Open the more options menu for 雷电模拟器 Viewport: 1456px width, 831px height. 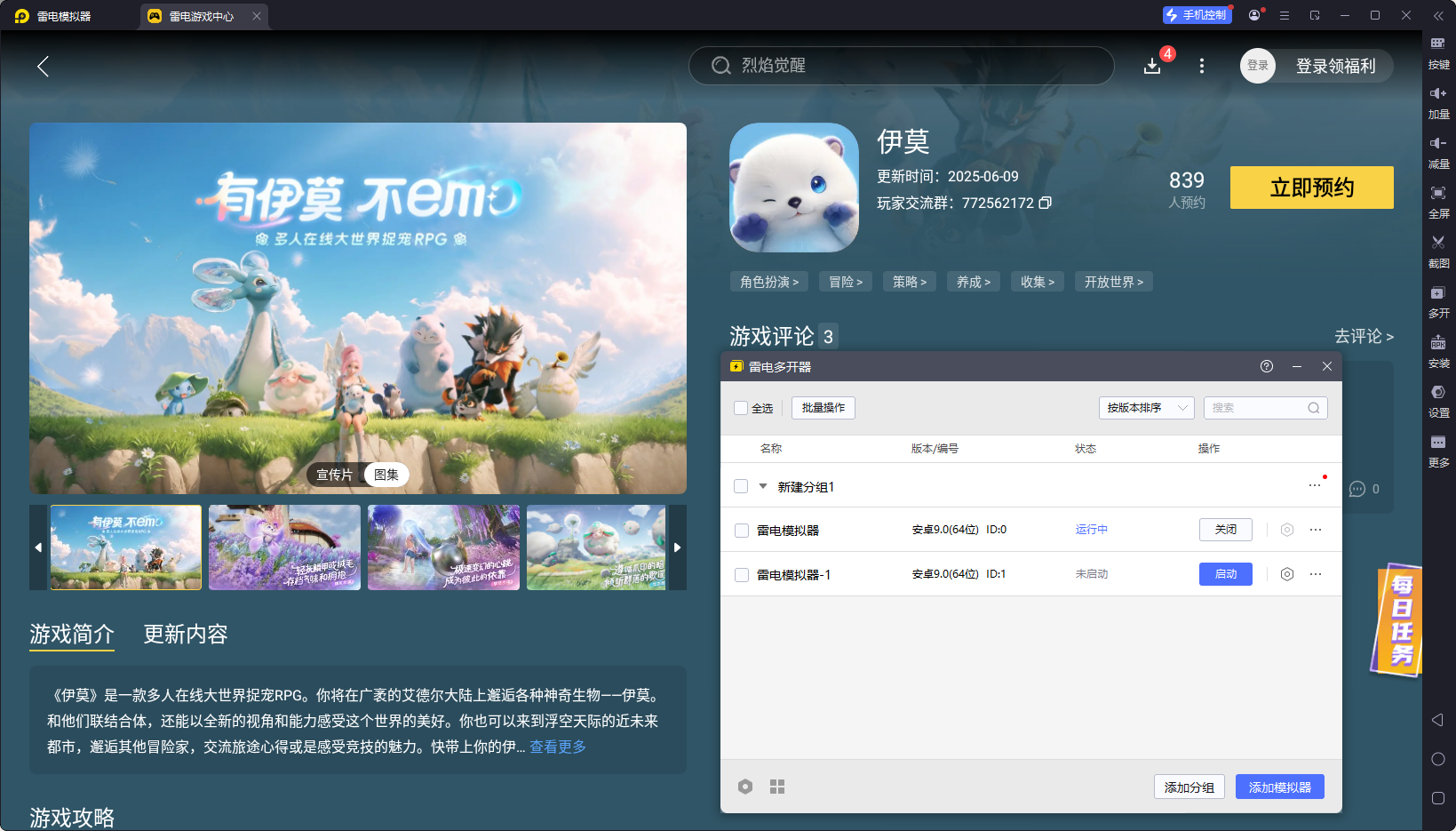1315,530
